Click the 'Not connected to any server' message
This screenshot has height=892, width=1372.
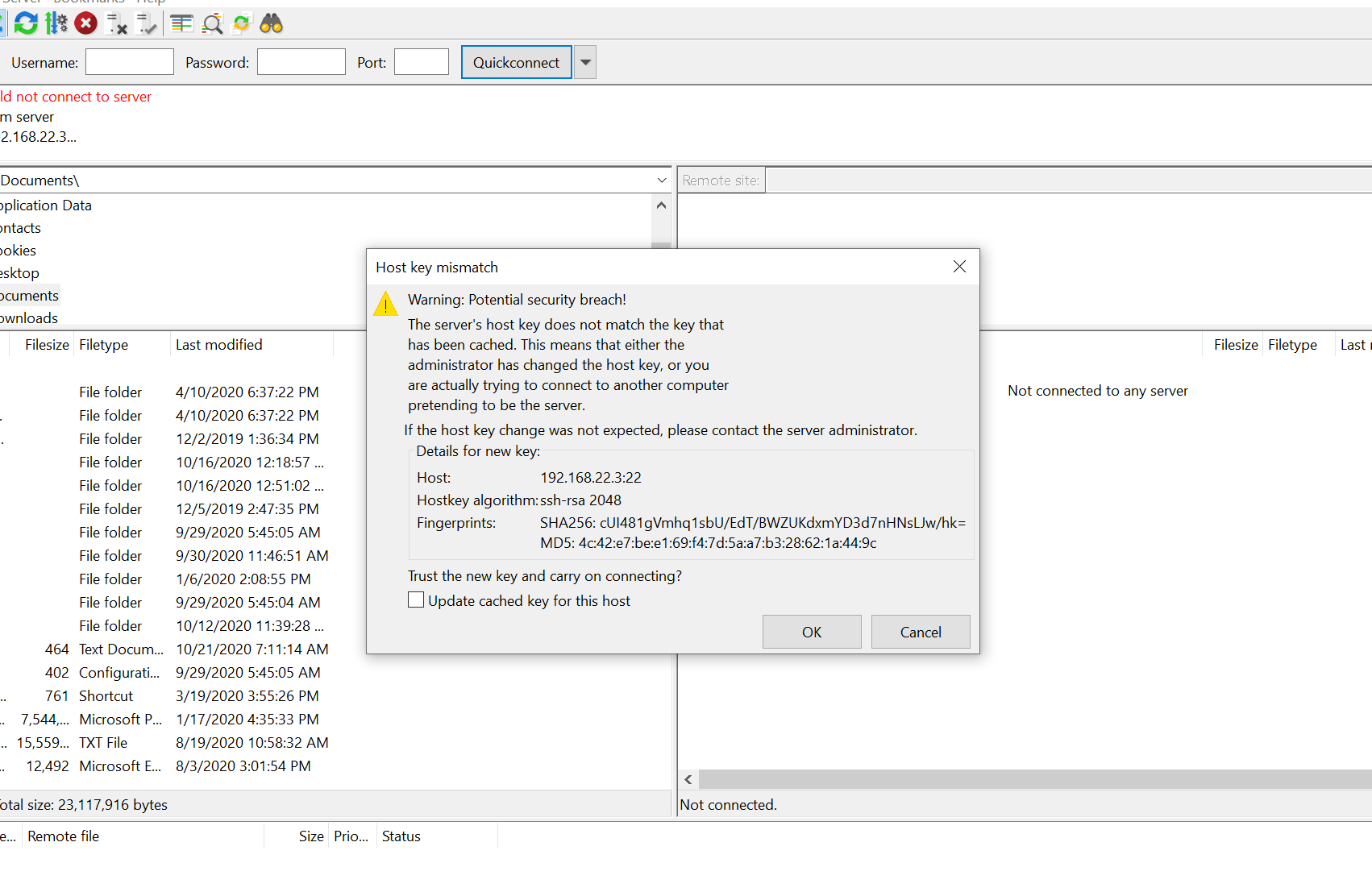click(x=1098, y=391)
